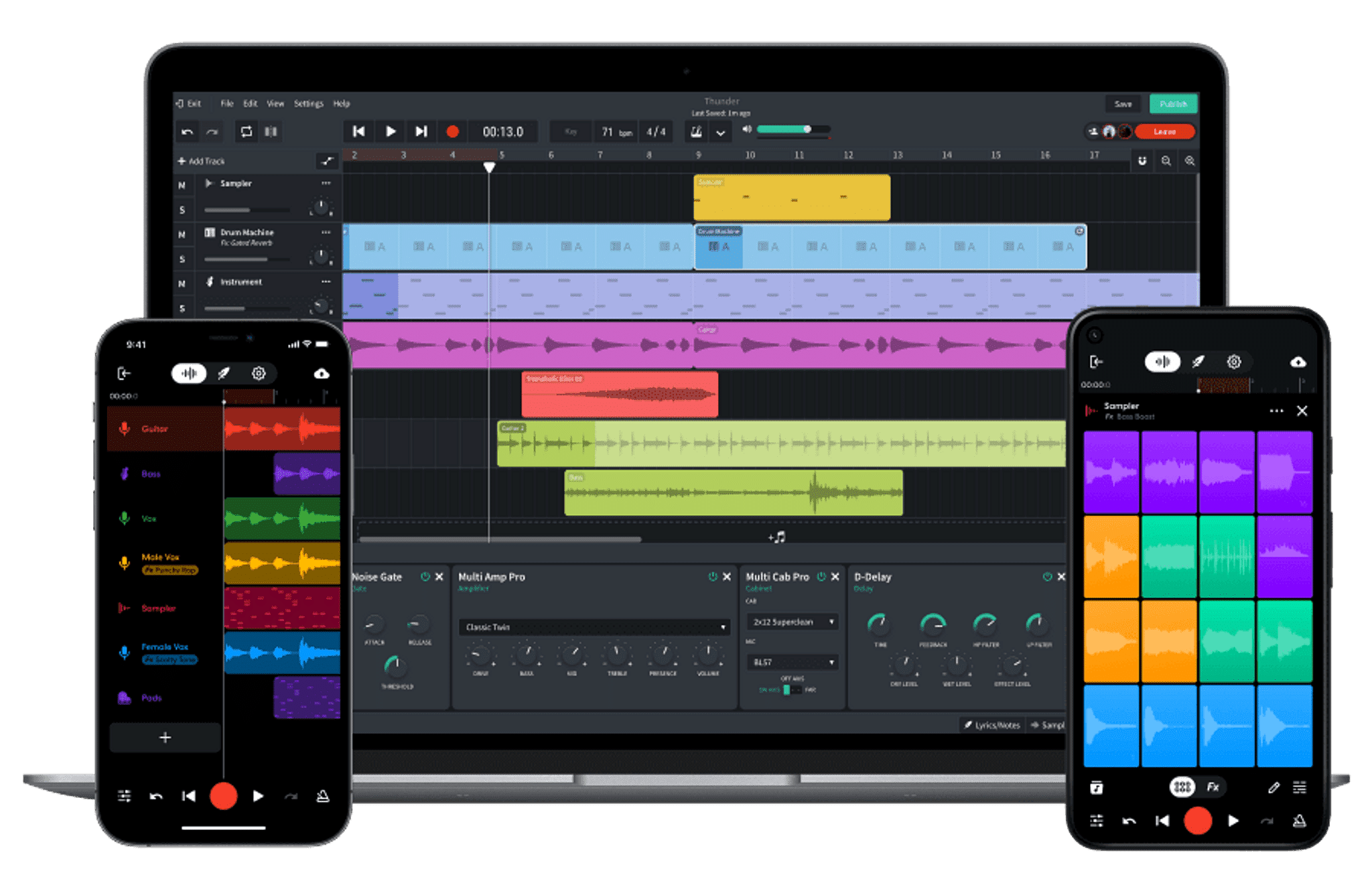This screenshot has width=1372, height=889.
Task: Toggle cycle loop mode in laptop toolbar
Action: [x=247, y=131]
